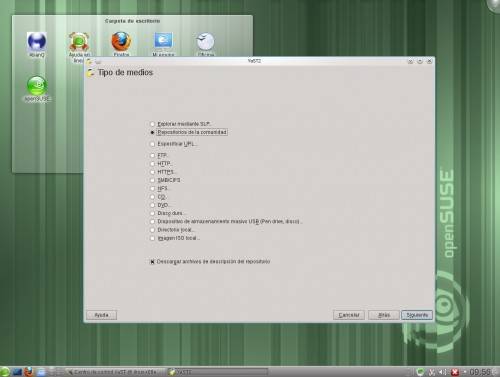The image size is (500, 377).
Task: Click the Cancelar button
Action: pos(349,315)
